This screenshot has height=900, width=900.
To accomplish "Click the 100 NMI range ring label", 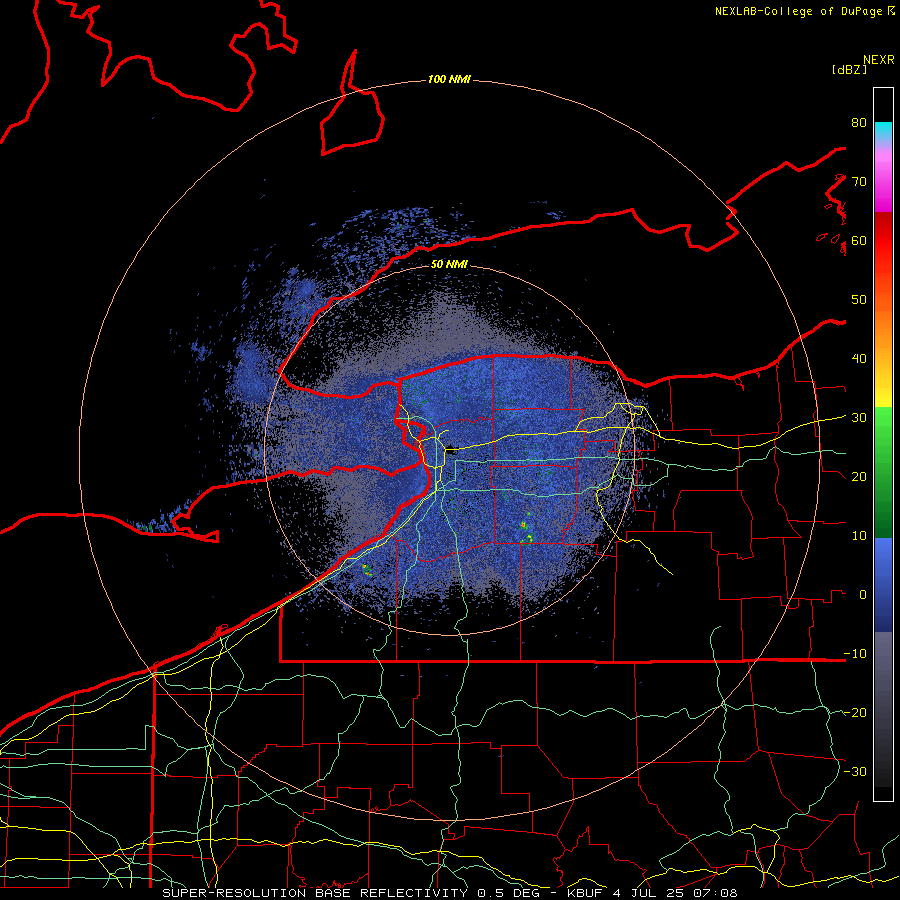I will pyautogui.click(x=449, y=79).
